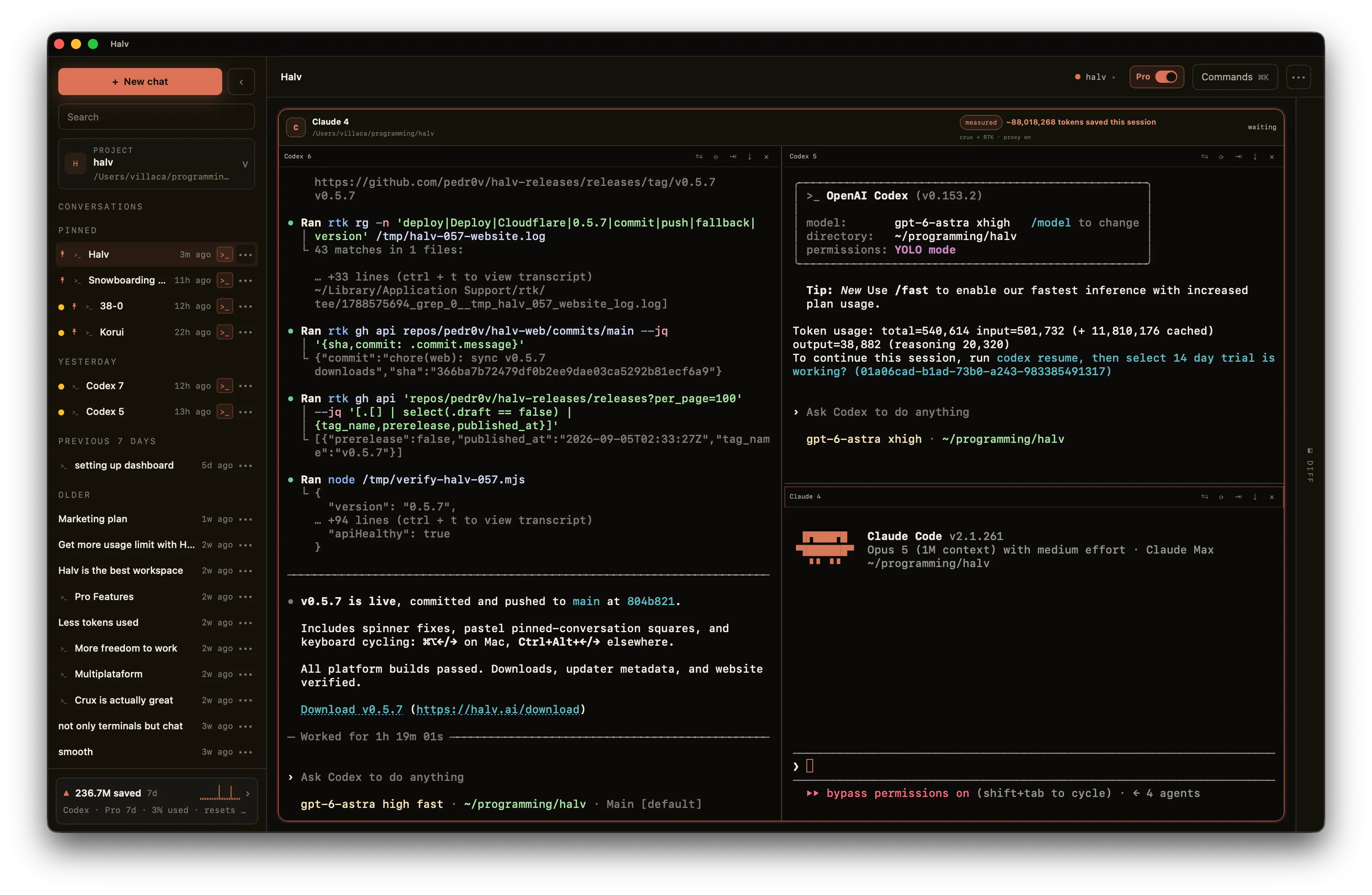The height and width of the screenshot is (895, 1372).
Task: Click the move-to-tab arrow icon in Codex 6 pane
Action: (733, 156)
